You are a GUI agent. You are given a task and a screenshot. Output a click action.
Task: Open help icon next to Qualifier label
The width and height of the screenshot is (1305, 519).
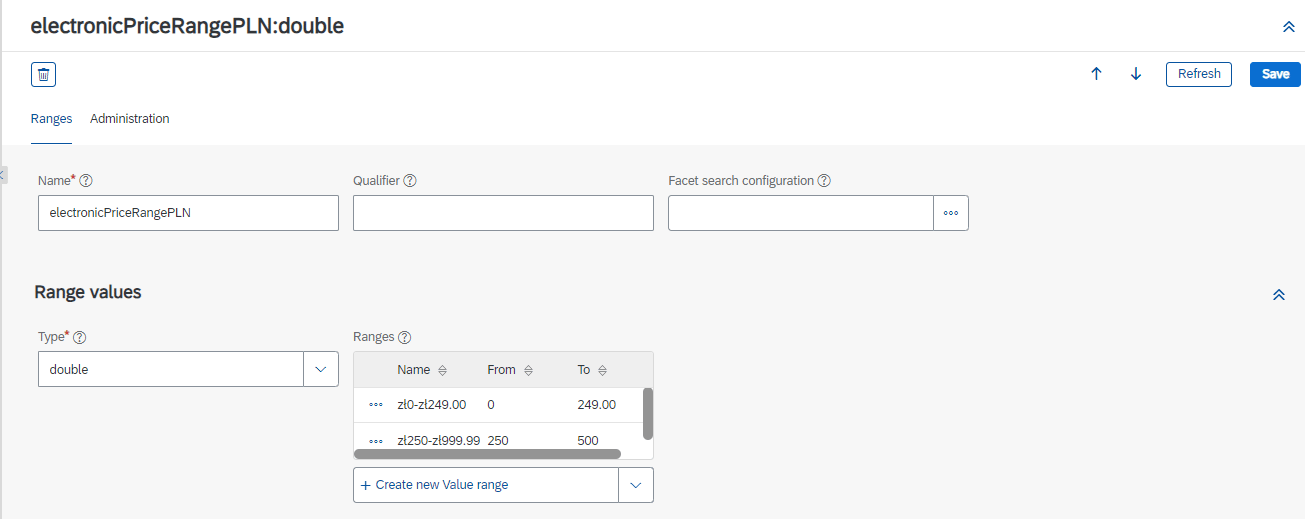pos(410,181)
